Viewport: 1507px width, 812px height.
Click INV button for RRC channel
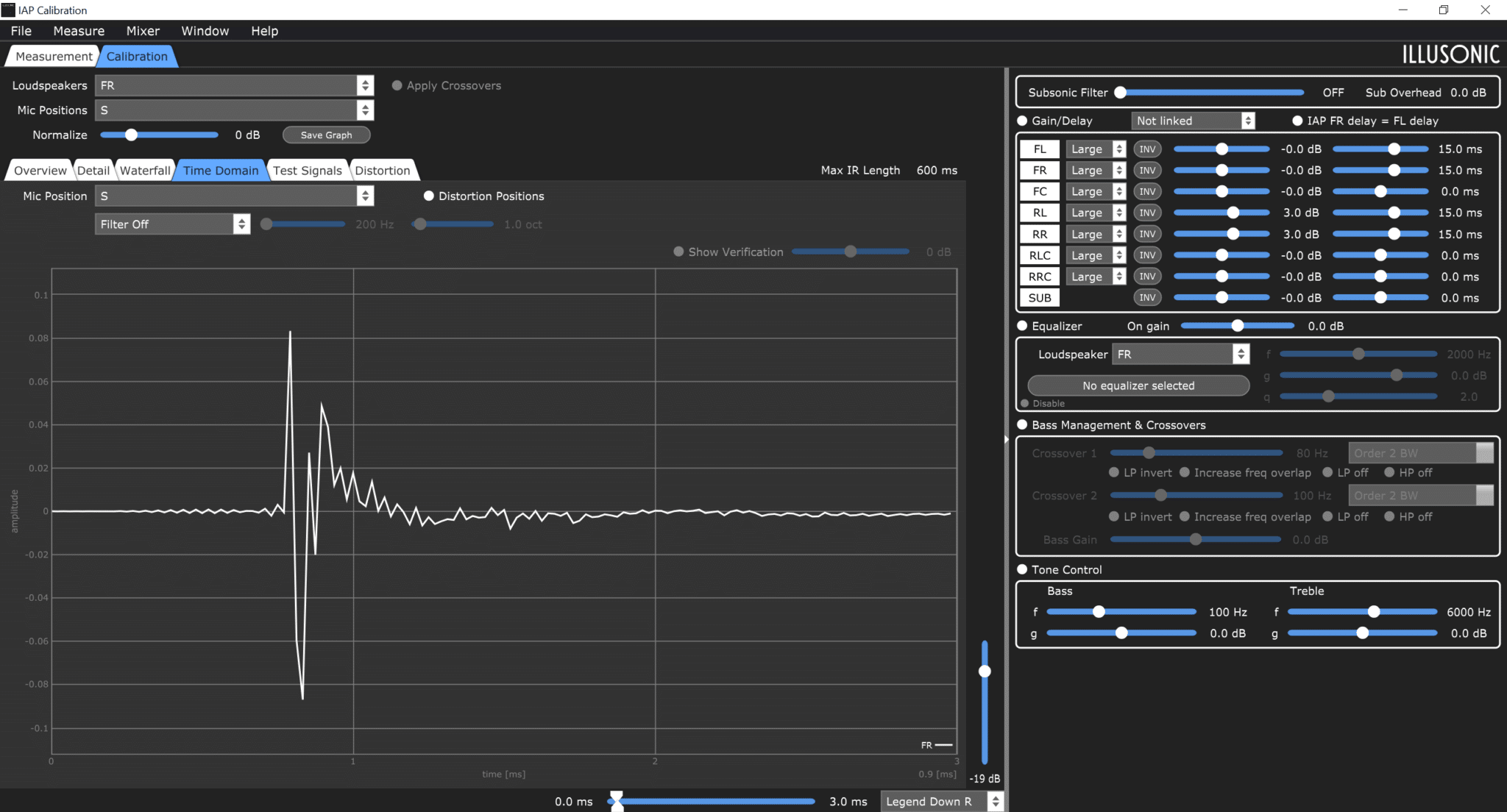tap(1147, 277)
